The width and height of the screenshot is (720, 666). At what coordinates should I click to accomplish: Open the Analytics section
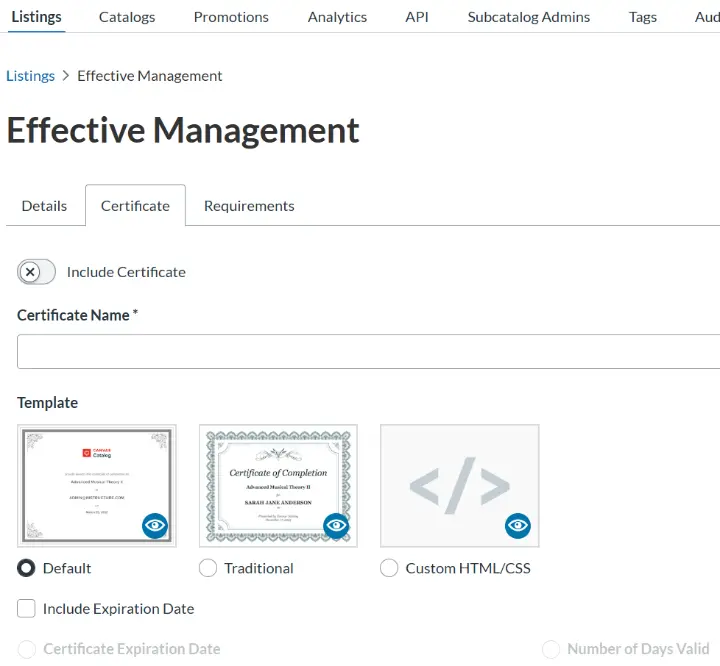337,17
